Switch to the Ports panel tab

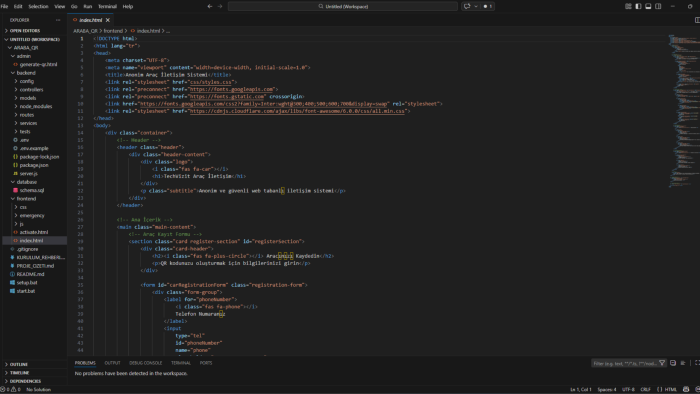pos(206,363)
